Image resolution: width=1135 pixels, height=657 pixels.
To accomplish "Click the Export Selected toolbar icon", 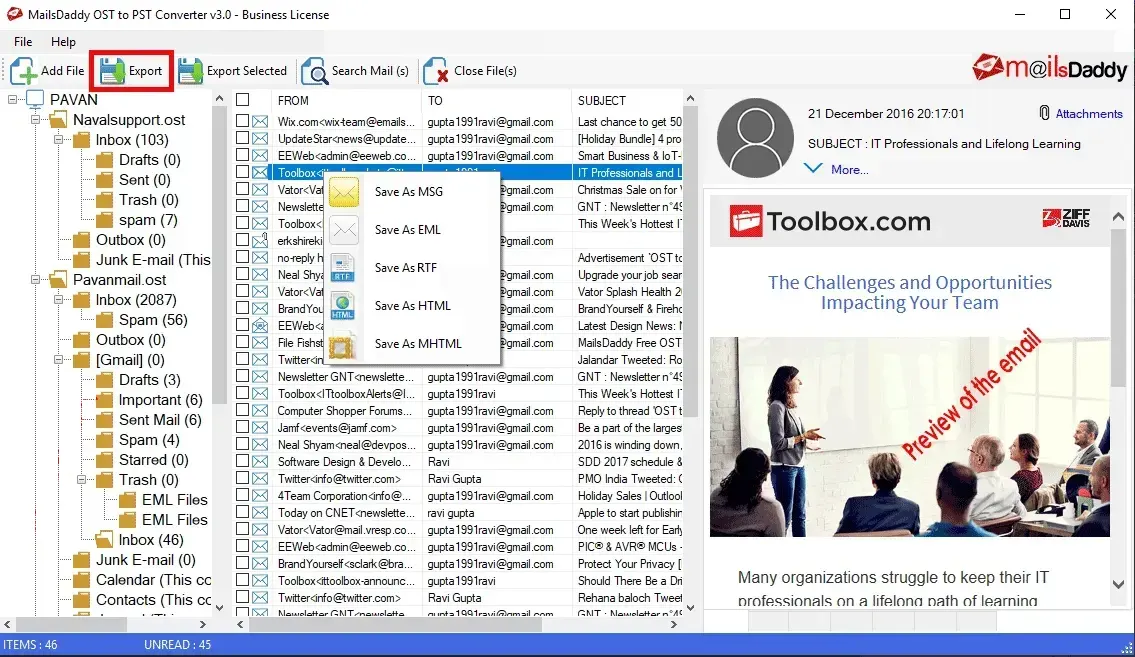I will (190, 71).
